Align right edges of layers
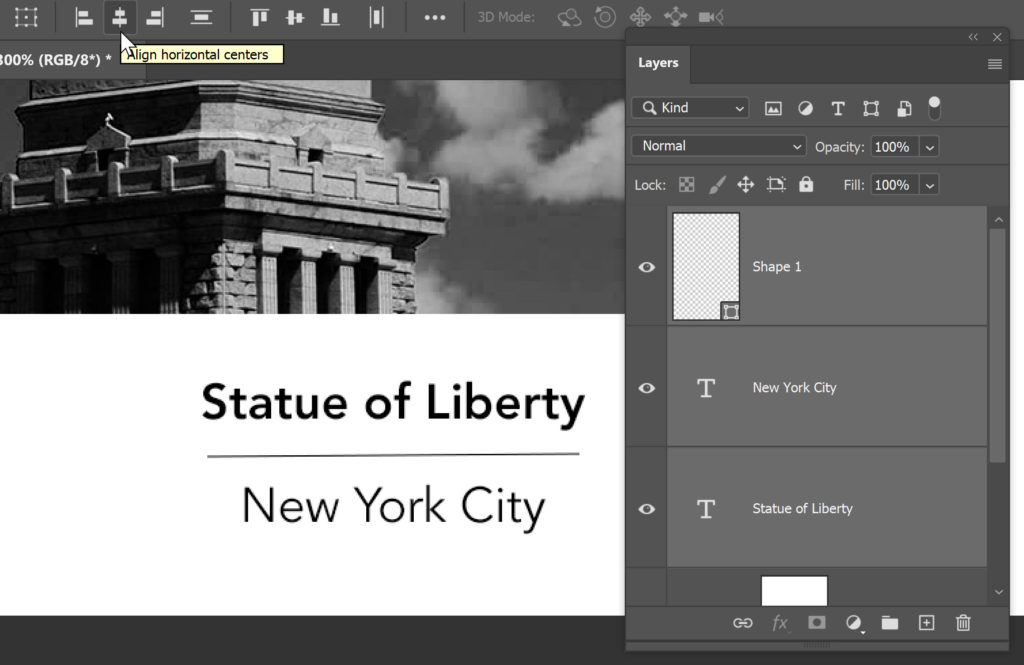 [x=155, y=17]
